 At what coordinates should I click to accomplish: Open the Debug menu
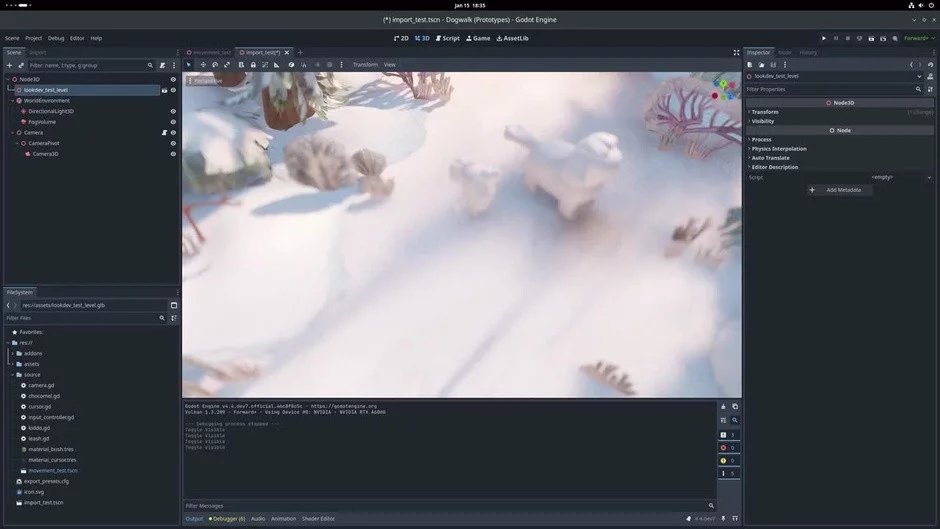[56, 38]
